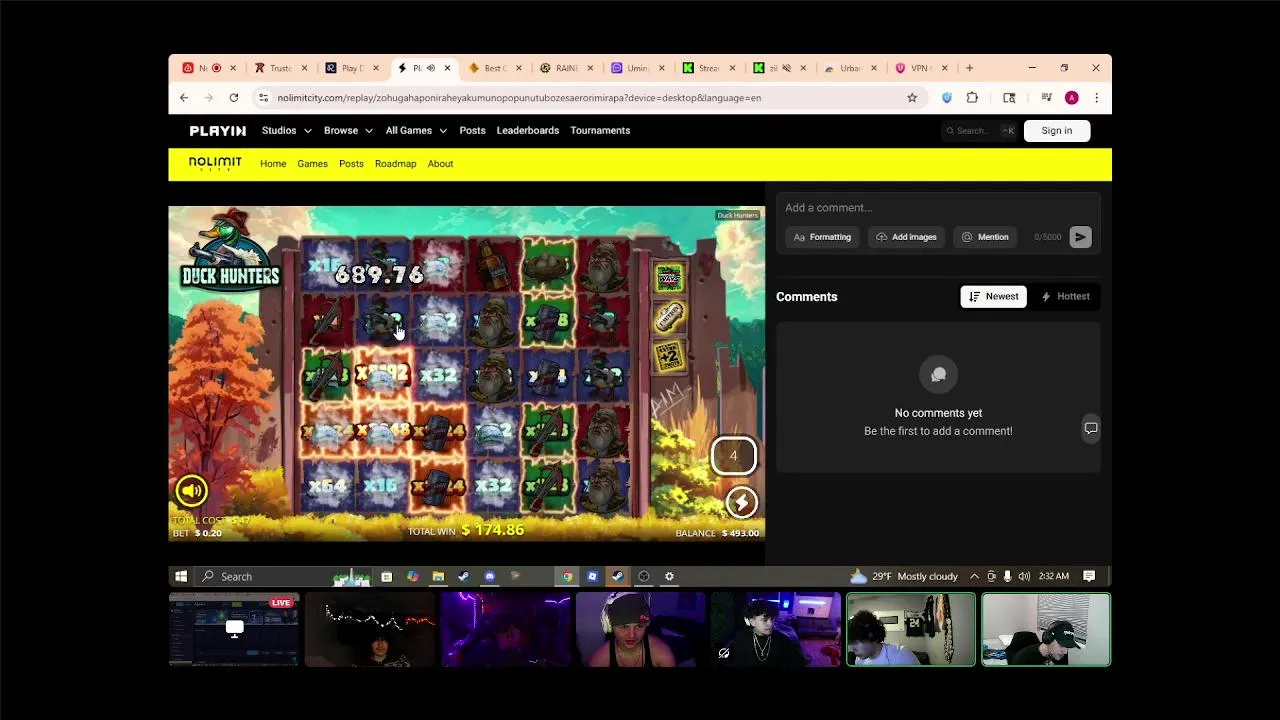Screen dimensions: 1280x720
Task: Click the xWays feature icon beside reels
Action: coord(669,278)
